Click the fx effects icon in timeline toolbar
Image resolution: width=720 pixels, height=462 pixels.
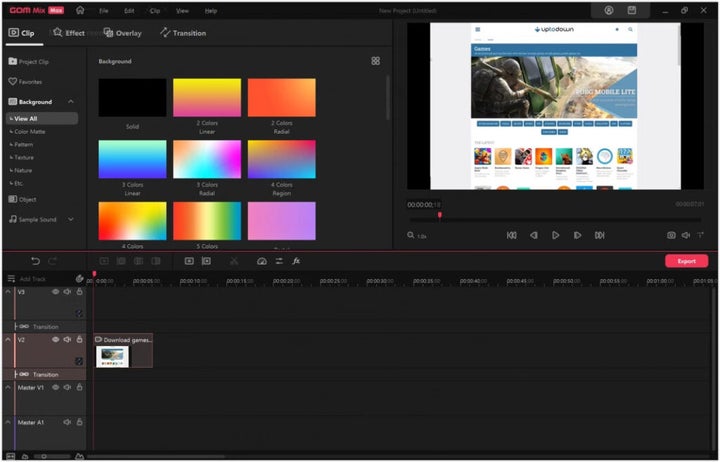point(296,261)
